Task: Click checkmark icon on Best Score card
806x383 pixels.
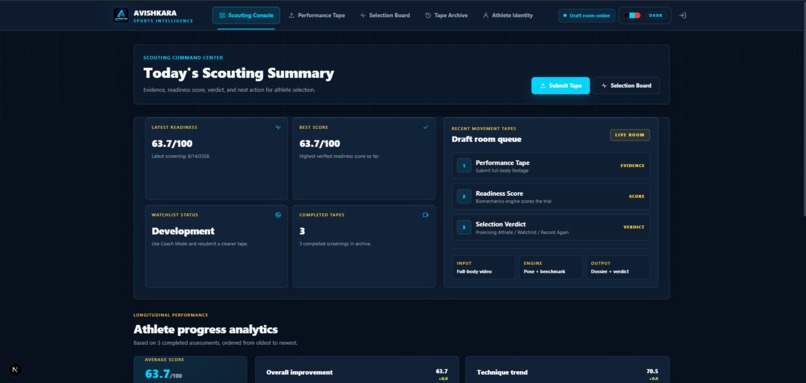Action: tap(426, 127)
